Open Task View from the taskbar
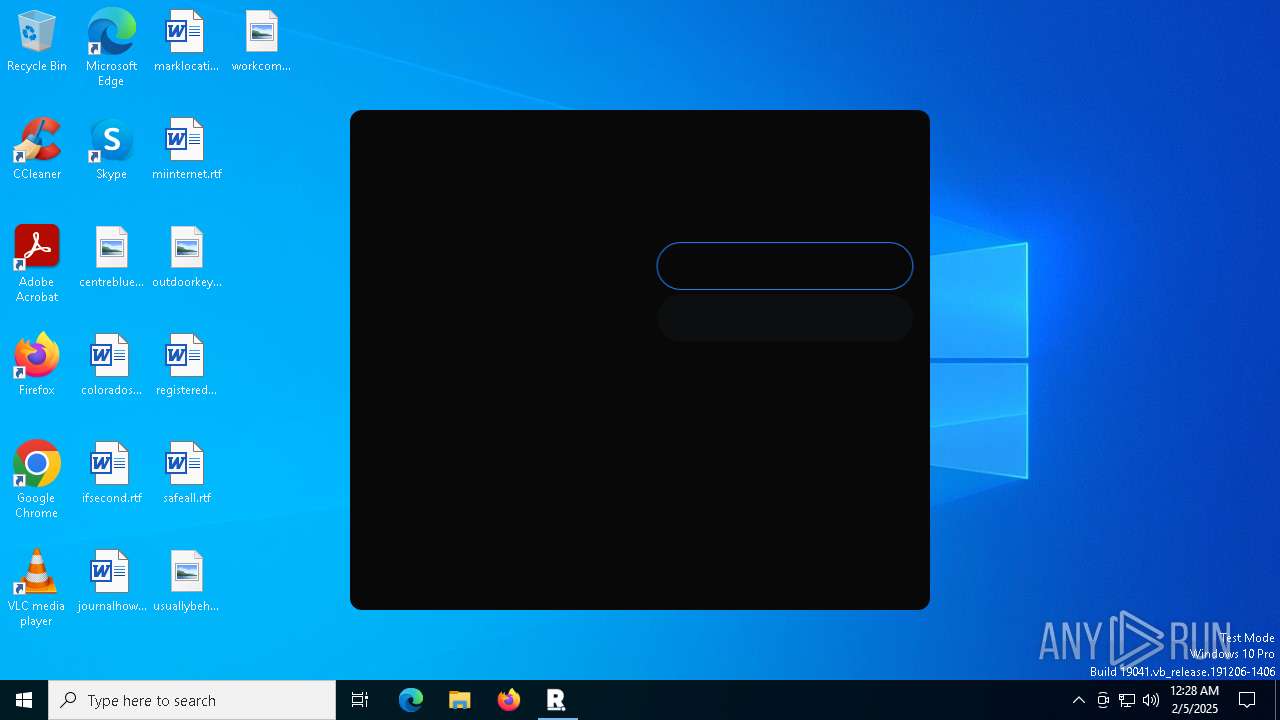The image size is (1280, 720). coord(360,700)
